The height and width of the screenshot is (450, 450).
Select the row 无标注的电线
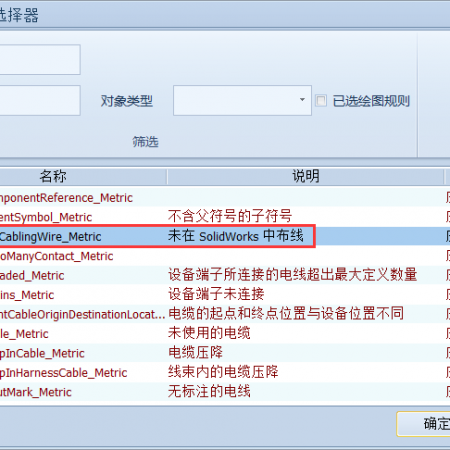click(x=225, y=392)
